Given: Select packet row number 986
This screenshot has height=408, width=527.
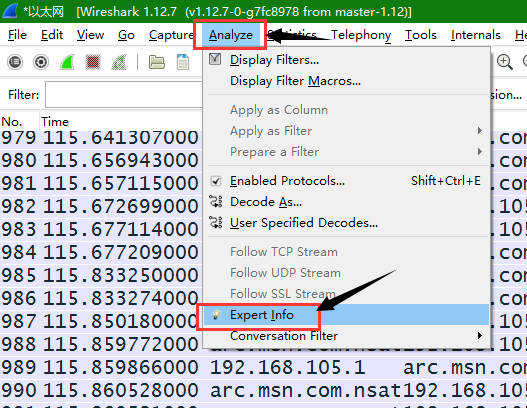Looking at the screenshot, I should (x=19, y=298).
